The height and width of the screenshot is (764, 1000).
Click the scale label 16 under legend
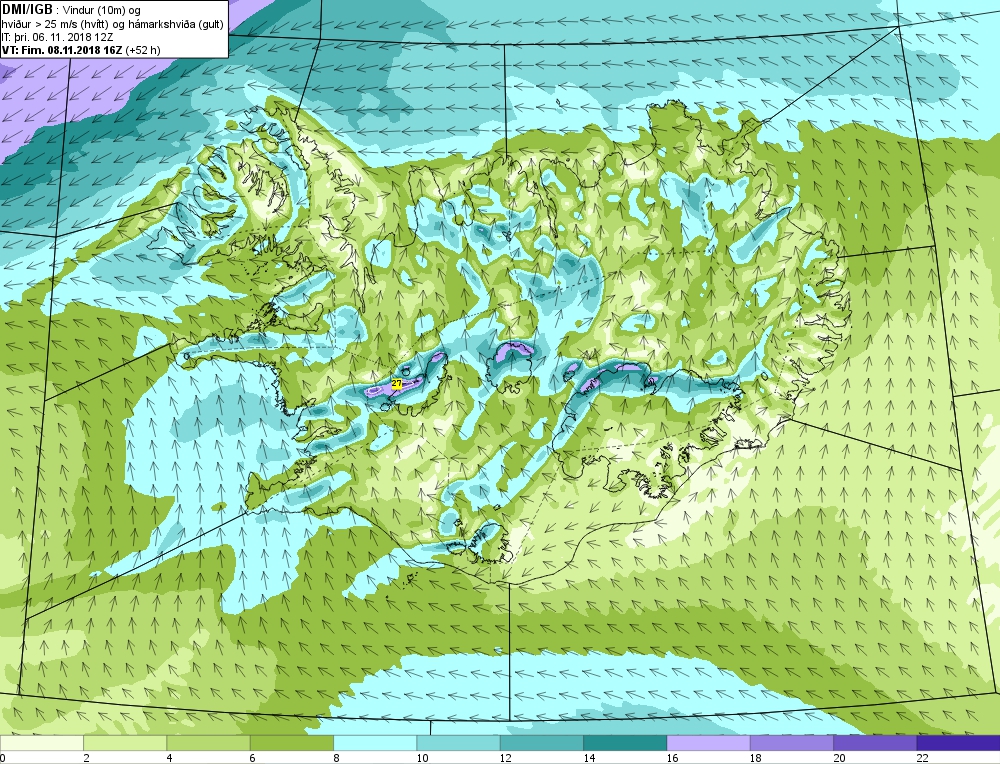pyautogui.click(x=672, y=758)
